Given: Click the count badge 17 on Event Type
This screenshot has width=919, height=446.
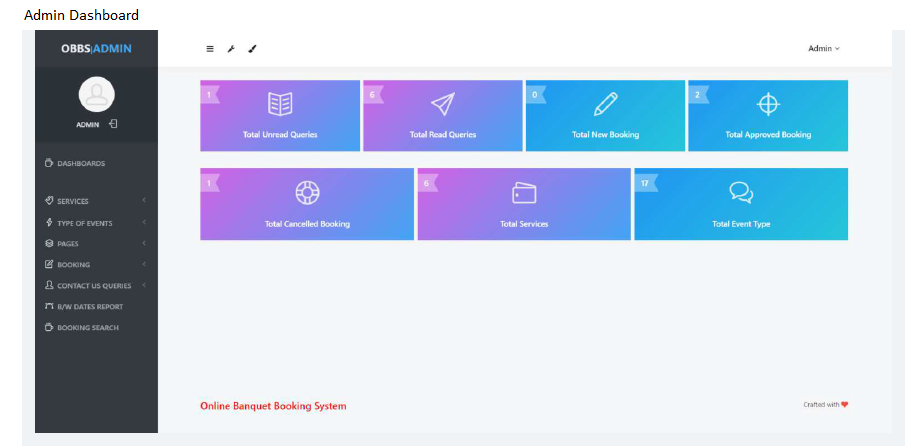Looking at the screenshot, I should pyautogui.click(x=645, y=183).
